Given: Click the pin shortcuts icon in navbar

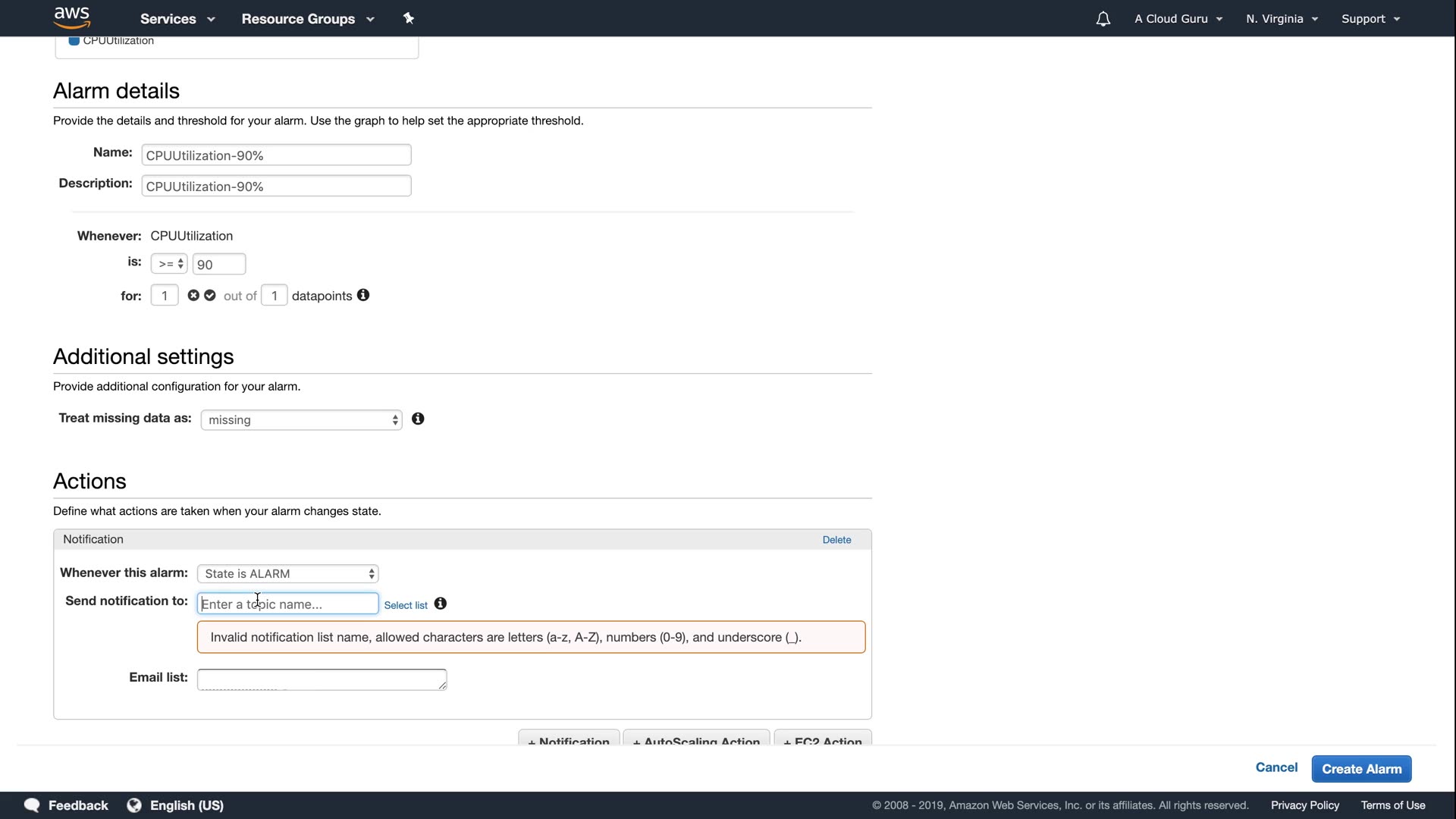Looking at the screenshot, I should click(x=409, y=18).
